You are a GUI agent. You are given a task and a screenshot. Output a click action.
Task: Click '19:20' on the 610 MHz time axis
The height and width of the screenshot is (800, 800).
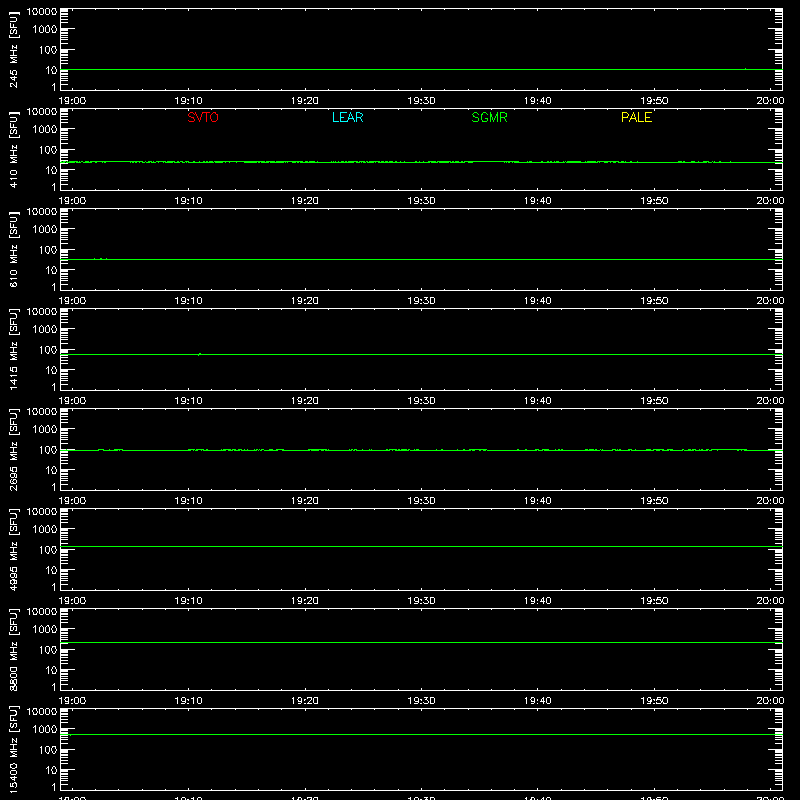click(x=305, y=301)
